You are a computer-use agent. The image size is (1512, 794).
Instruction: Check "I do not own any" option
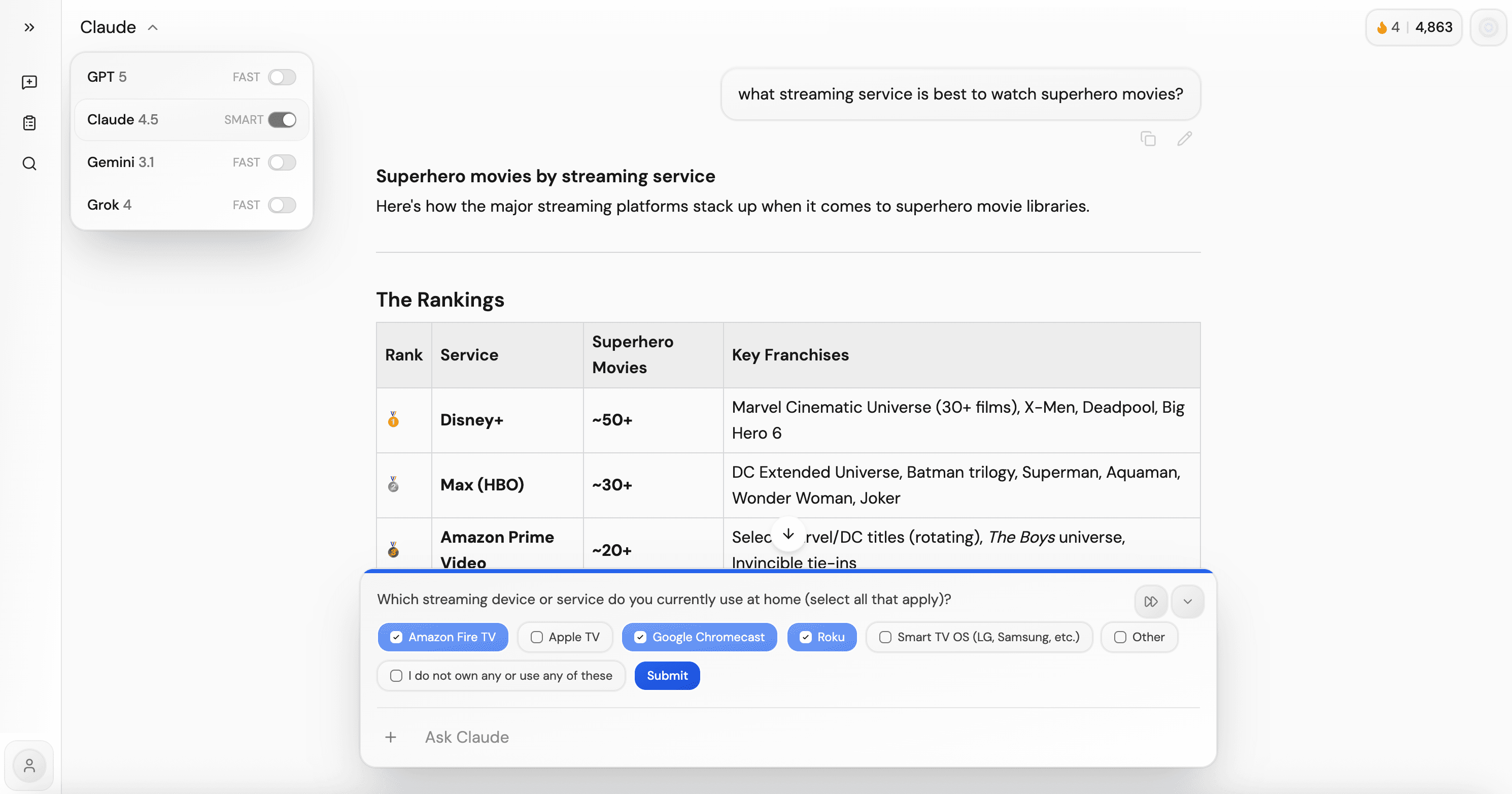[501, 676]
